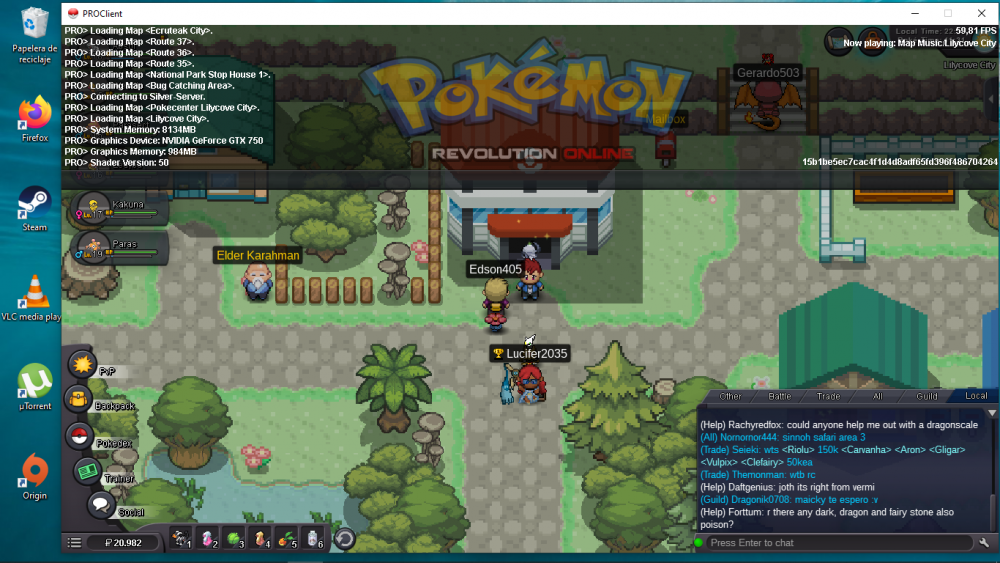Switch to the Trade chat tab
1000x563 pixels.
click(828, 396)
